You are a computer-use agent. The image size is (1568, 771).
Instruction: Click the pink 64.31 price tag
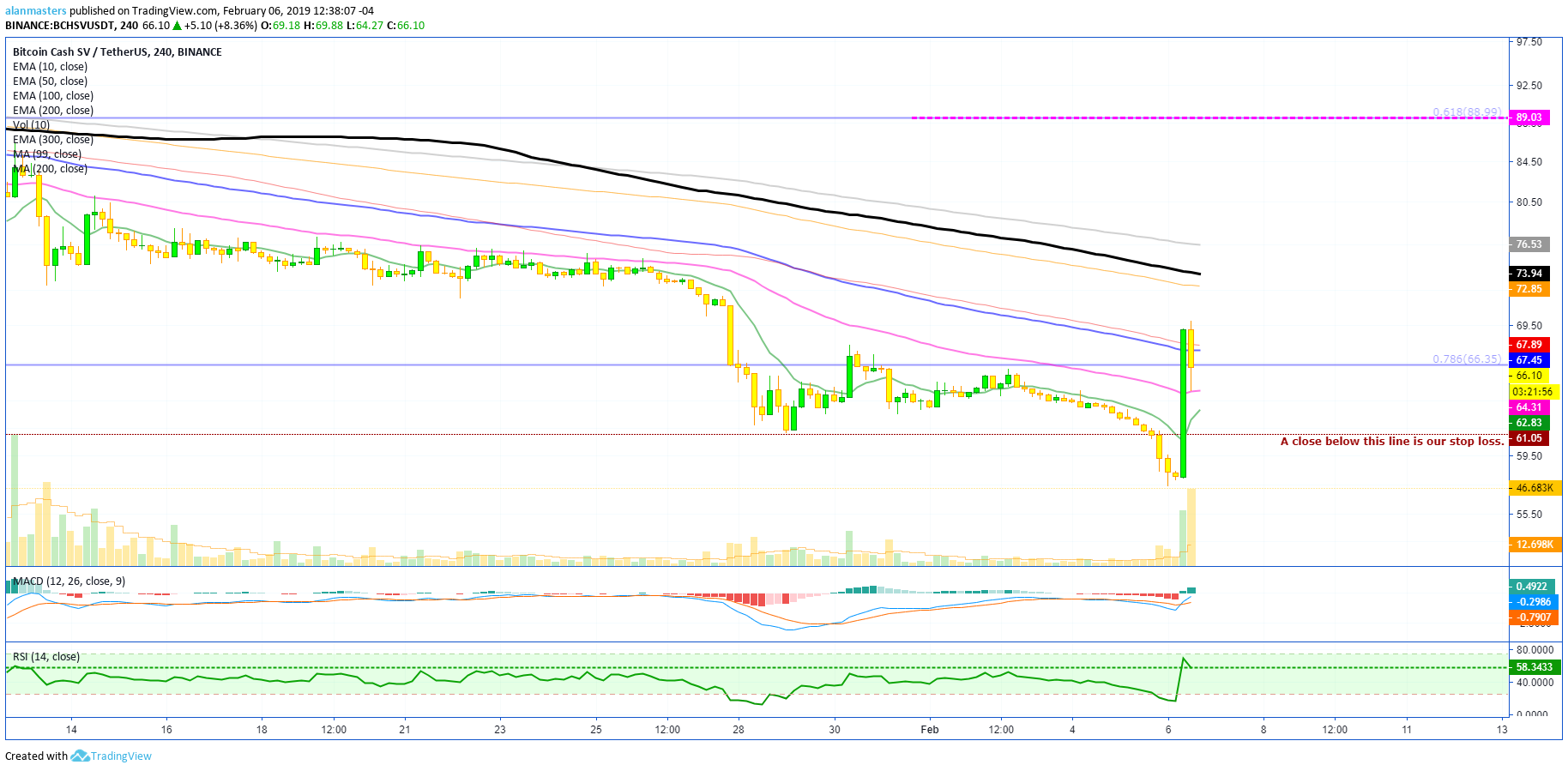pos(1529,407)
